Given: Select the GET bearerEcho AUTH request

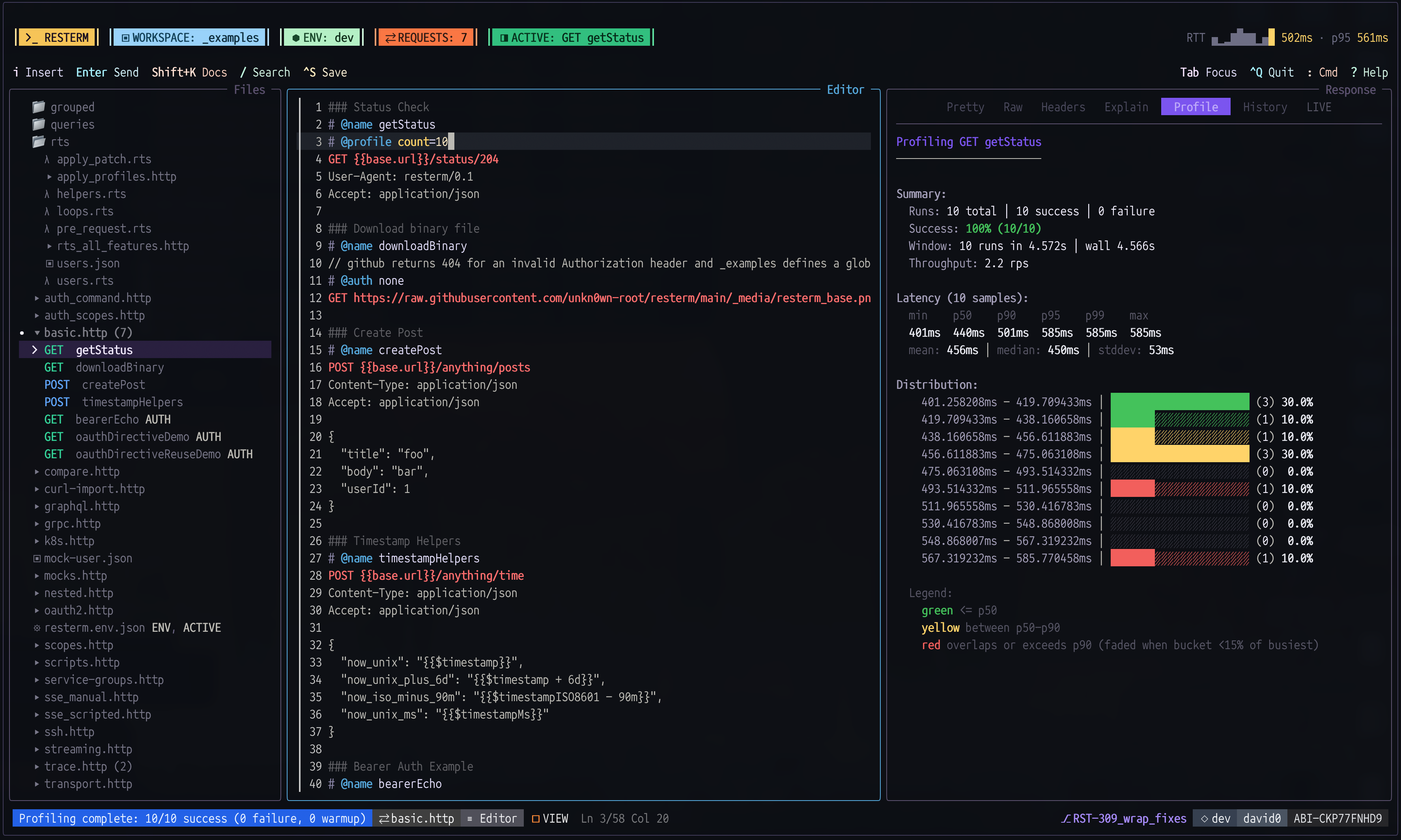Looking at the screenshot, I should click(108, 420).
